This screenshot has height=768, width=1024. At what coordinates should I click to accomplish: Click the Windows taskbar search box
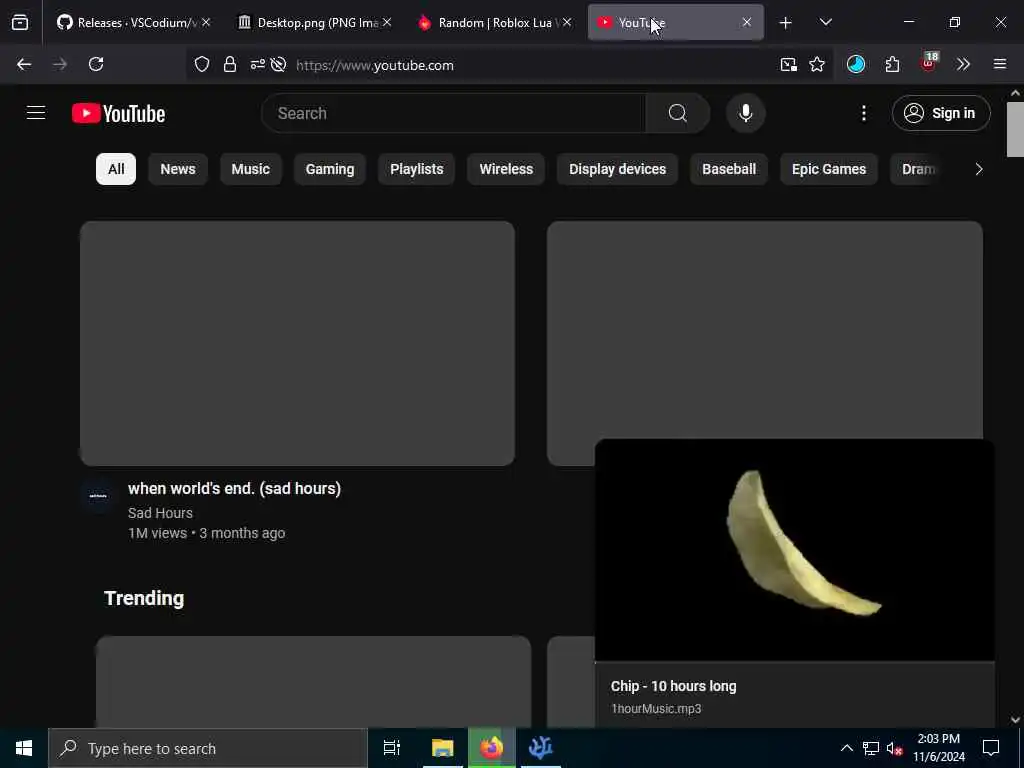pyautogui.click(x=208, y=748)
